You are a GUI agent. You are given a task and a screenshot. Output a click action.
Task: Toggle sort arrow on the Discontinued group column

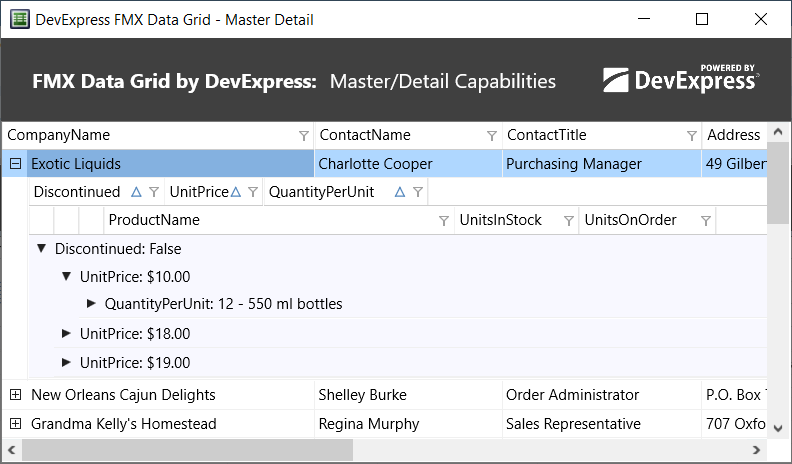136,192
